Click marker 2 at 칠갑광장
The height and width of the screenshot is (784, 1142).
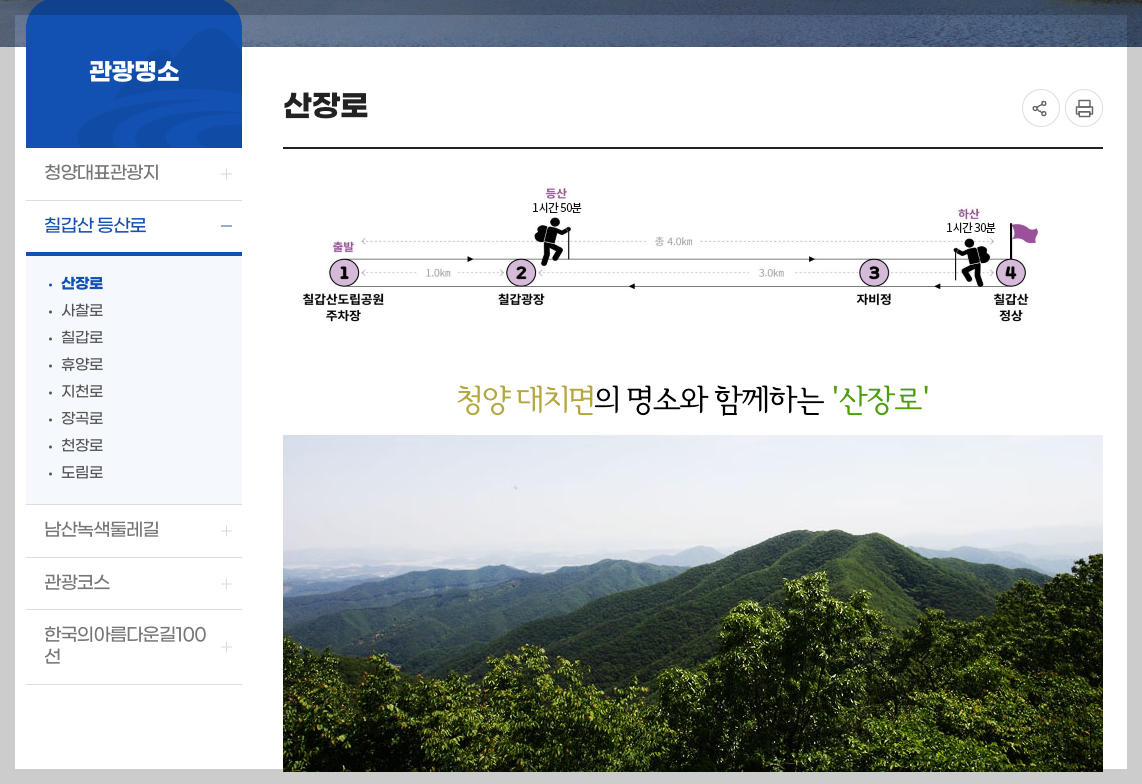[x=521, y=271]
